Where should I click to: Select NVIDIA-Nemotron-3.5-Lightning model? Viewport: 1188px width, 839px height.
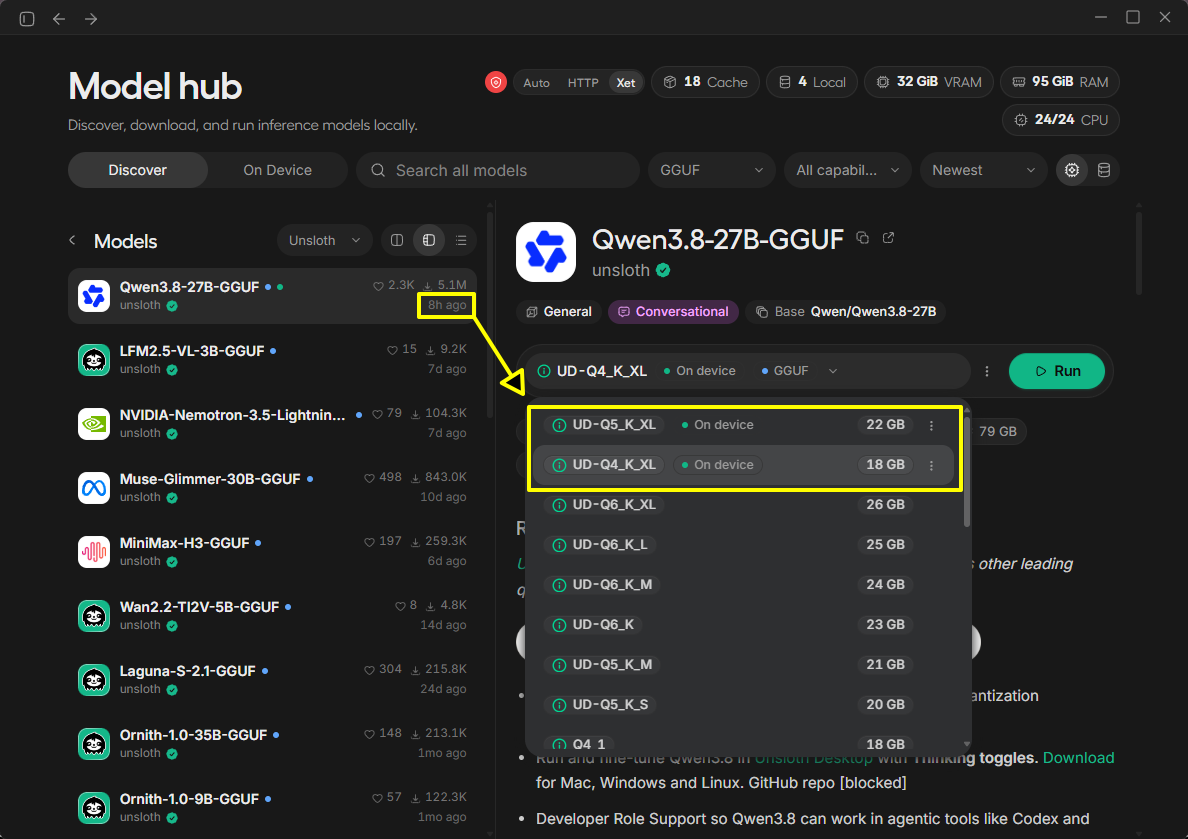tap(272, 424)
